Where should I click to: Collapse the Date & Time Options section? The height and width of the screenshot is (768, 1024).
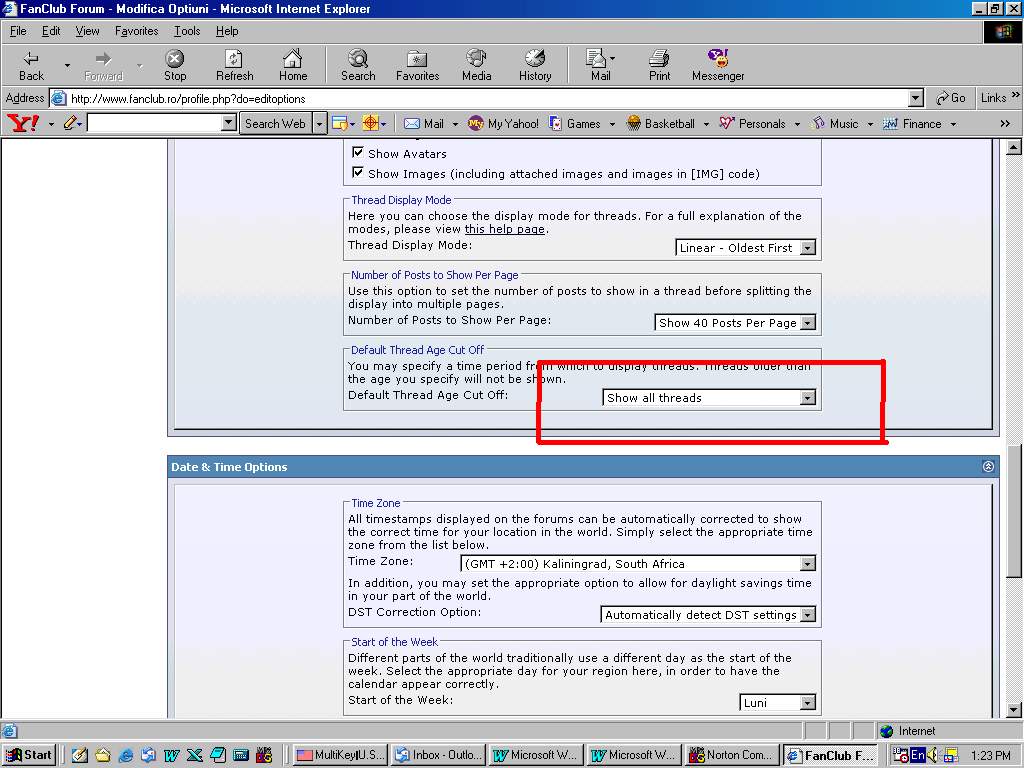(988, 466)
